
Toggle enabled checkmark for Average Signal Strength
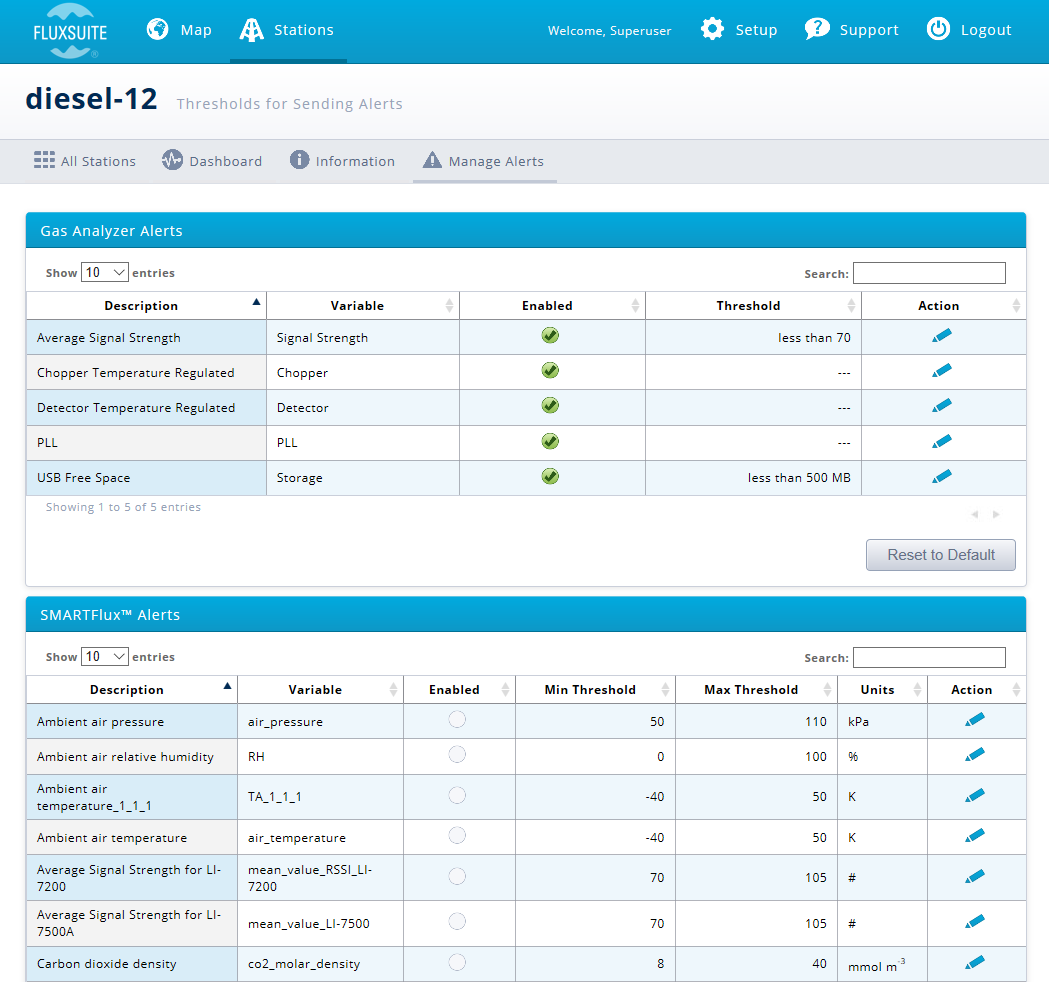click(x=550, y=335)
